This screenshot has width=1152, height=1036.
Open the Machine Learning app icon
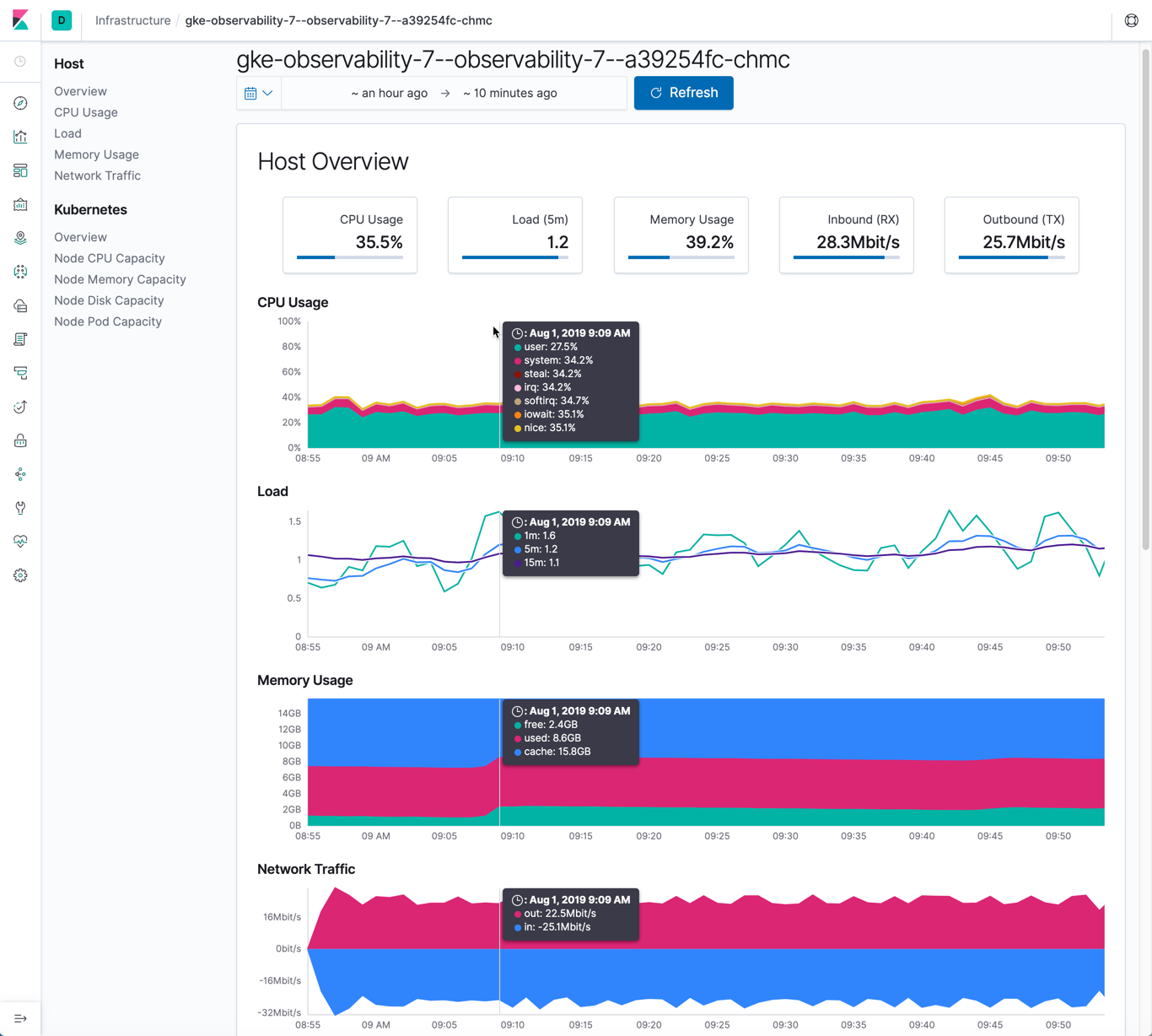pyautogui.click(x=20, y=271)
